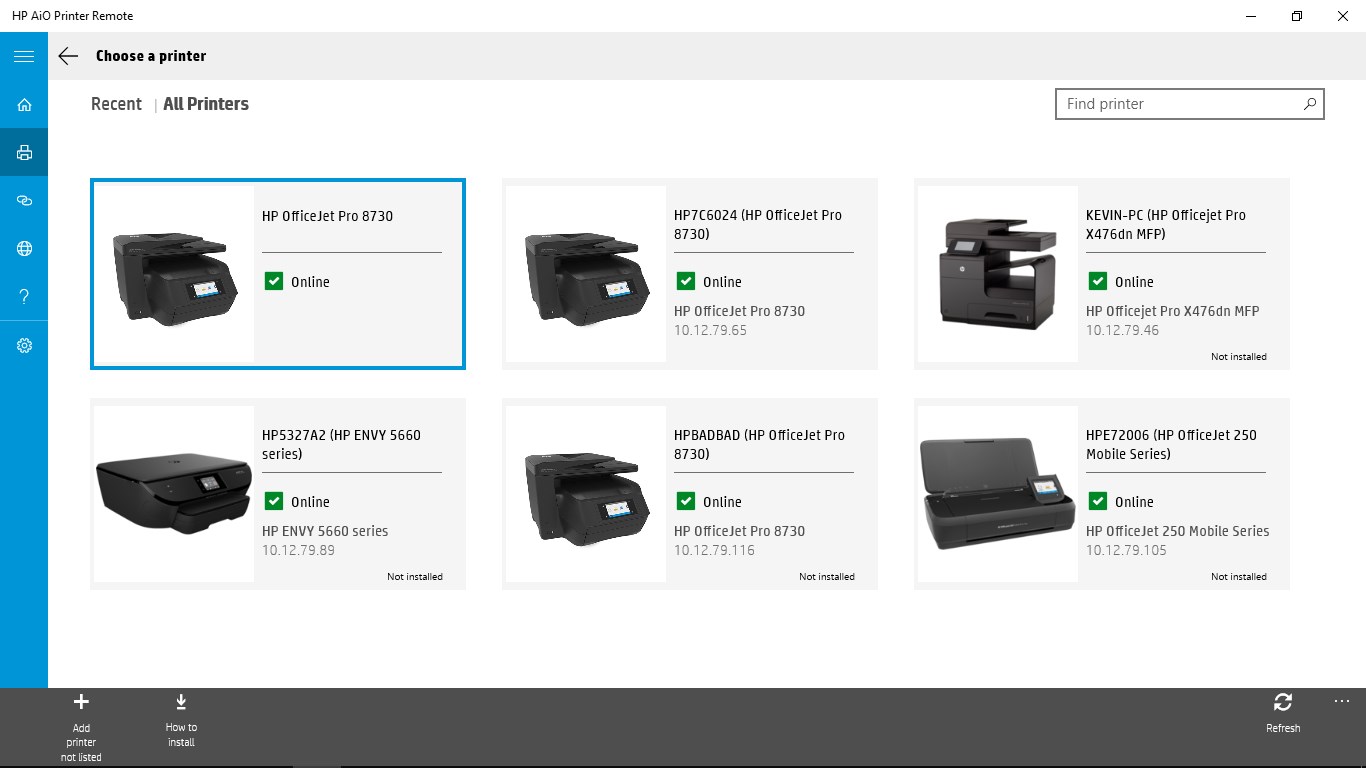Screen dimensions: 1366x768
Task: Select the printer icon in sidebar
Action: 24,153
